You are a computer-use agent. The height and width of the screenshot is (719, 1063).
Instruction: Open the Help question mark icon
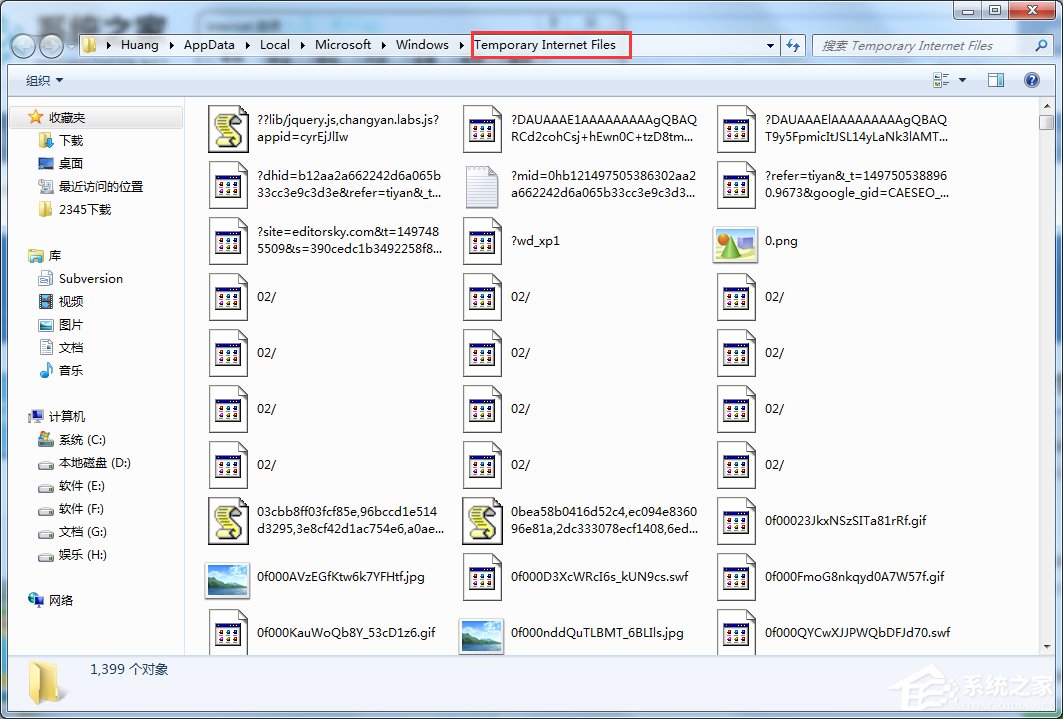tap(1031, 80)
